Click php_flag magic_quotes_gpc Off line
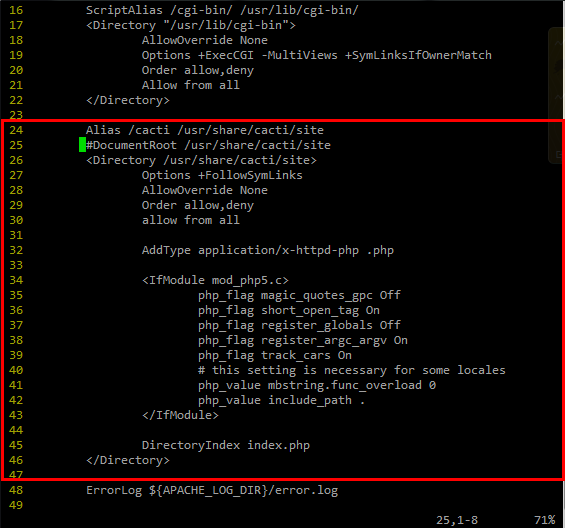Viewport: 565px width, 528px height. (x=299, y=296)
